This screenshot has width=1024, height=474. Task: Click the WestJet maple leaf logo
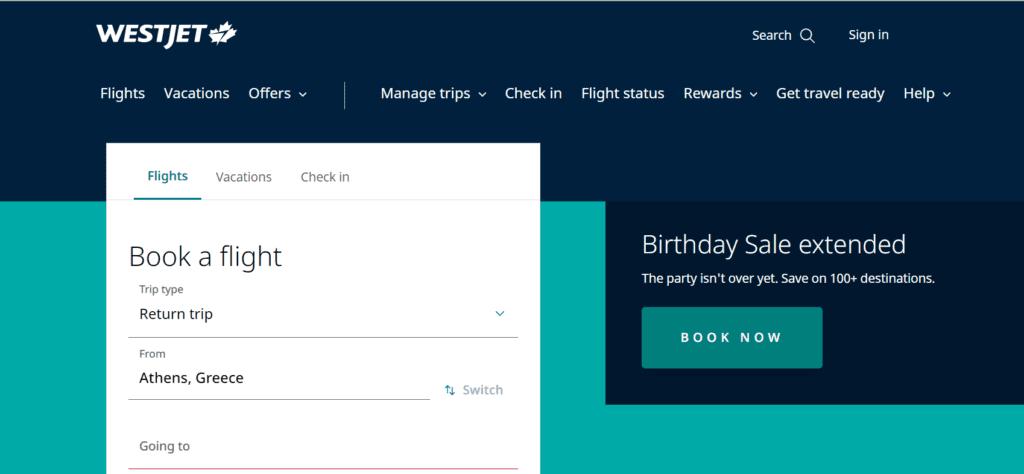coord(223,34)
